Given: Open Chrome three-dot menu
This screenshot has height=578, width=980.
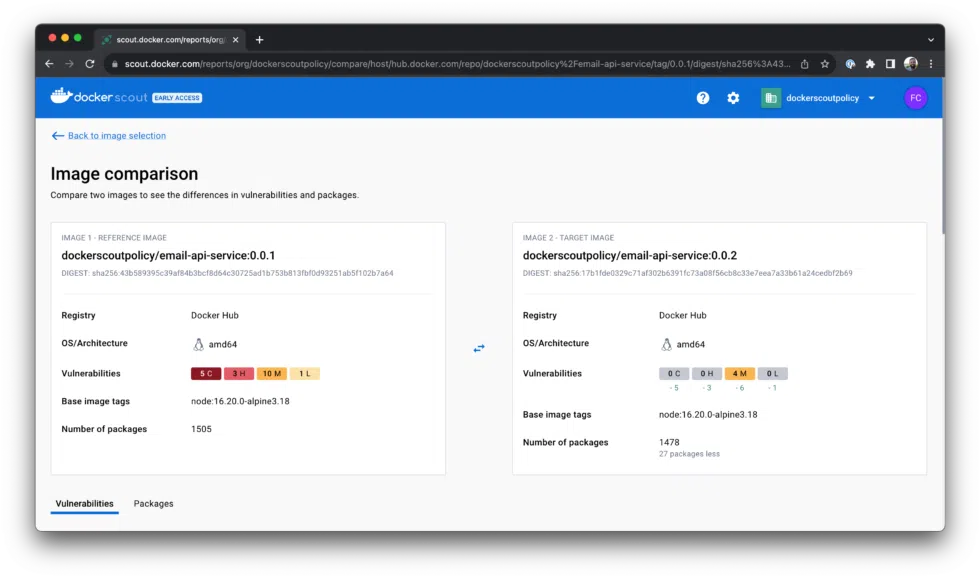Looking at the screenshot, I should point(931,64).
